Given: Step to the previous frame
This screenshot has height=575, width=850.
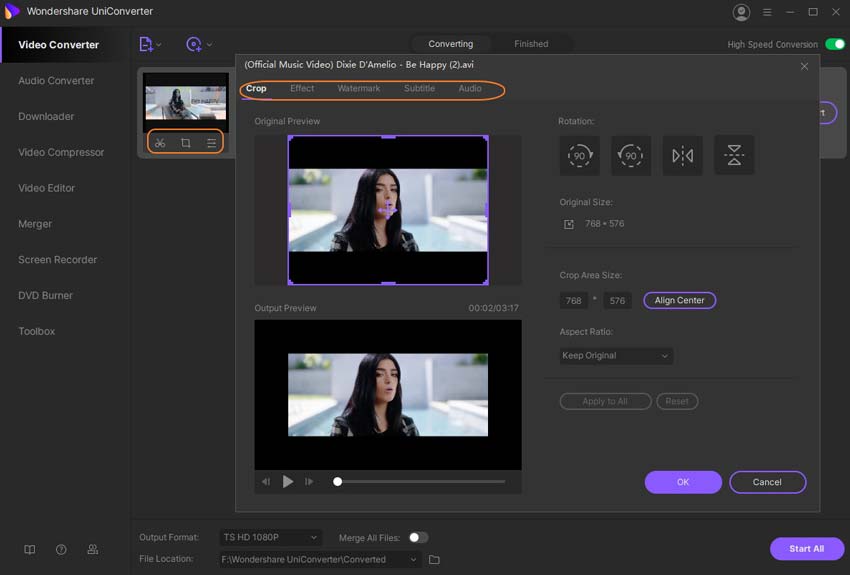Looking at the screenshot, I should (266, 481).
